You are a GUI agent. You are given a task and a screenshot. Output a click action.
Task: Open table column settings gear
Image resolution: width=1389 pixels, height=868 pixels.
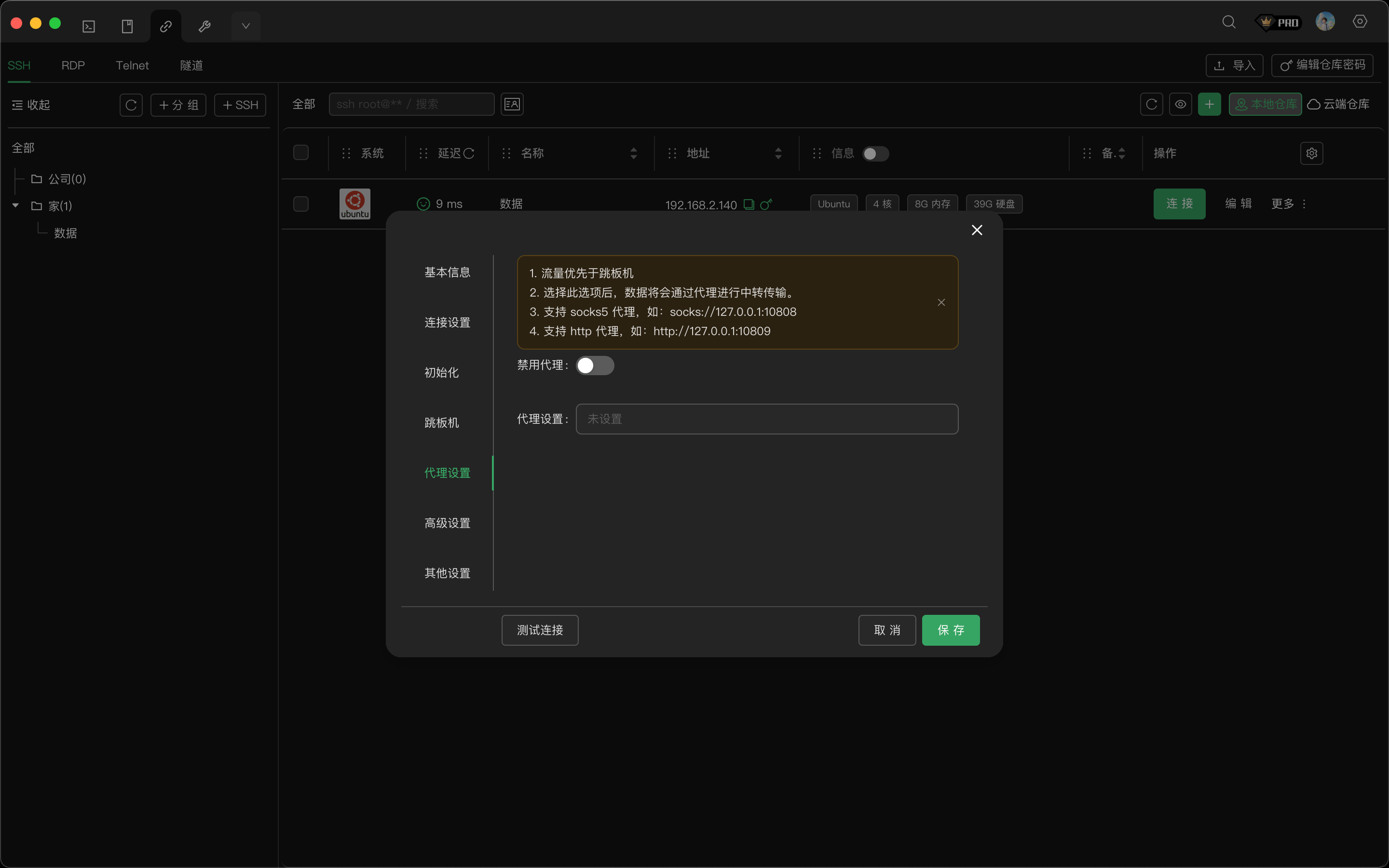[x=1311, y=153]
